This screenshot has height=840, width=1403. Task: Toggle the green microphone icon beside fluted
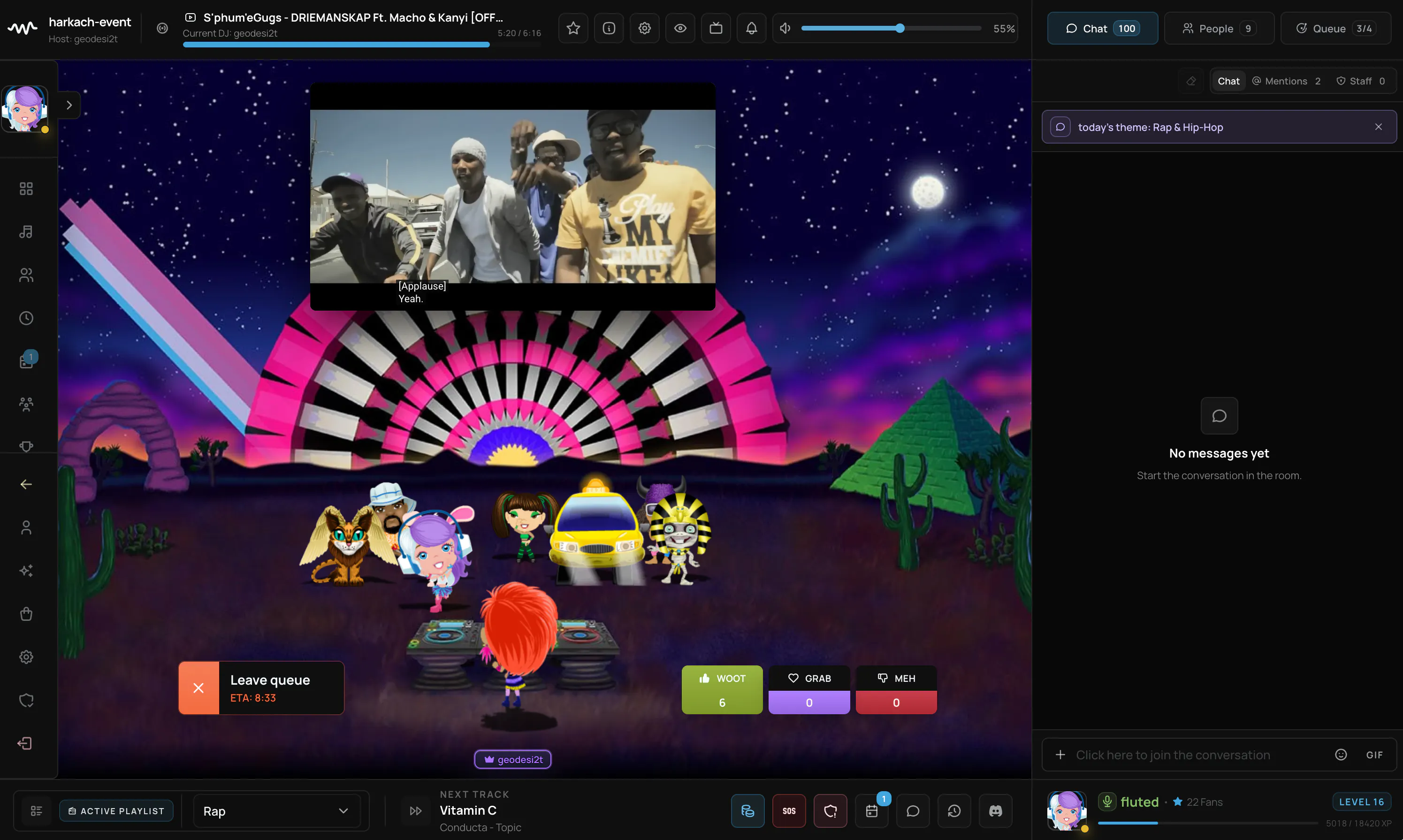click(x=1106, y=802)
